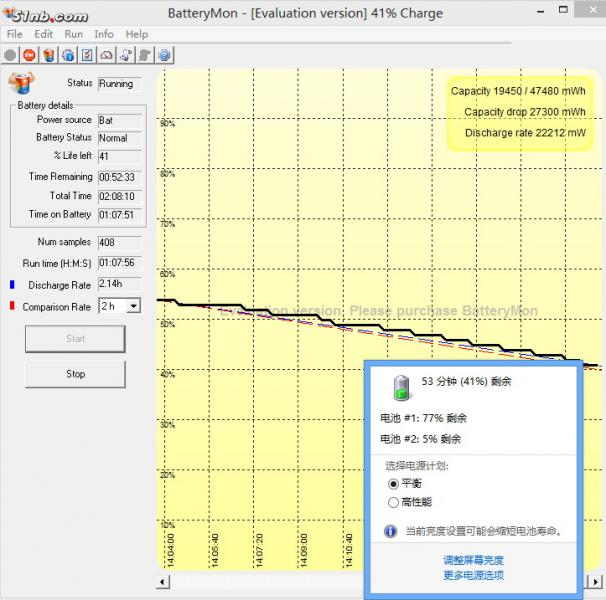Open the Edit menu
The height and width of the screenshot is (600, 606).
(44, 34)
